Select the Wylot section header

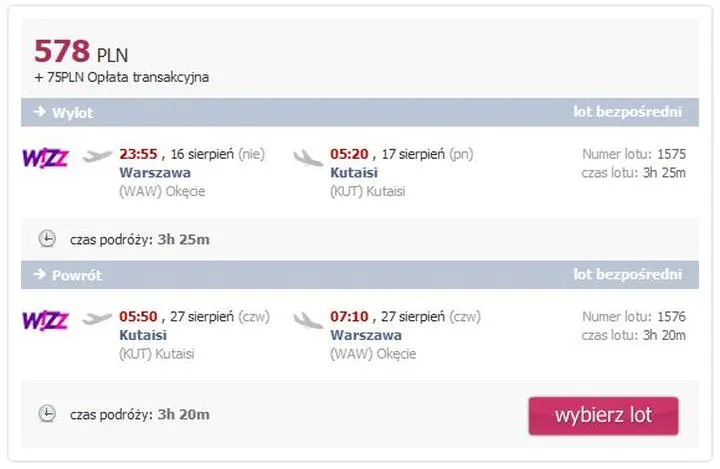click(x=72, y=113)
